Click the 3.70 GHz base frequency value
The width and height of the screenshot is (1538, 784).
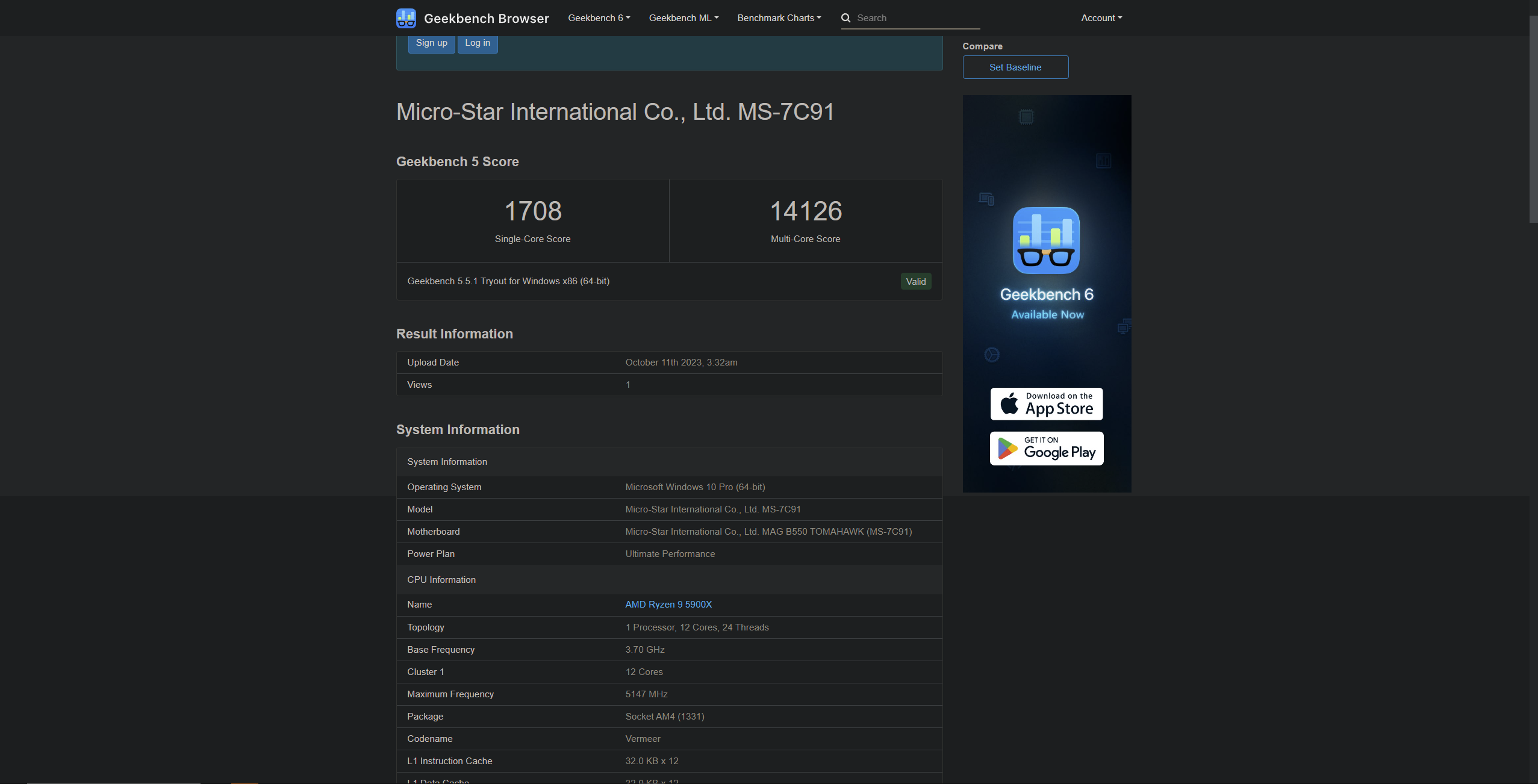(645, 650)
